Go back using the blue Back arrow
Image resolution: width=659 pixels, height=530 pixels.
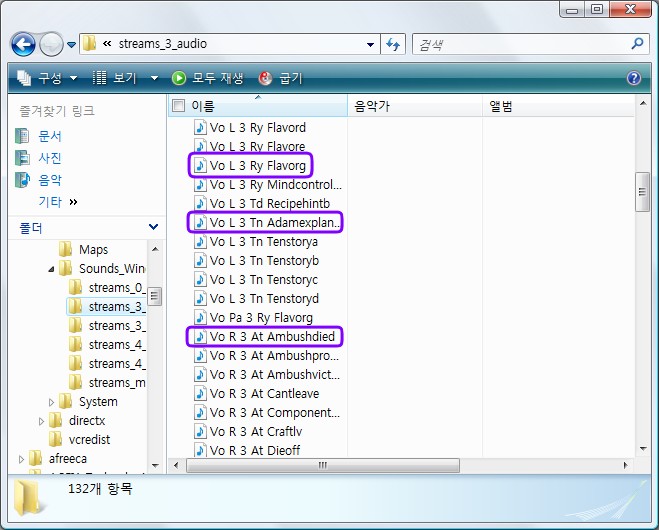pyautogui.click(x=23, y=44)
